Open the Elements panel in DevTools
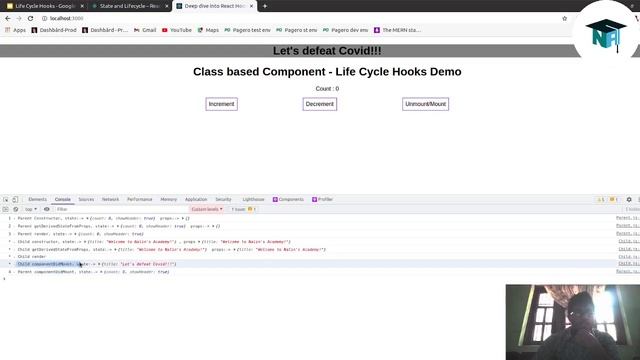 click(x=38, y=200)
